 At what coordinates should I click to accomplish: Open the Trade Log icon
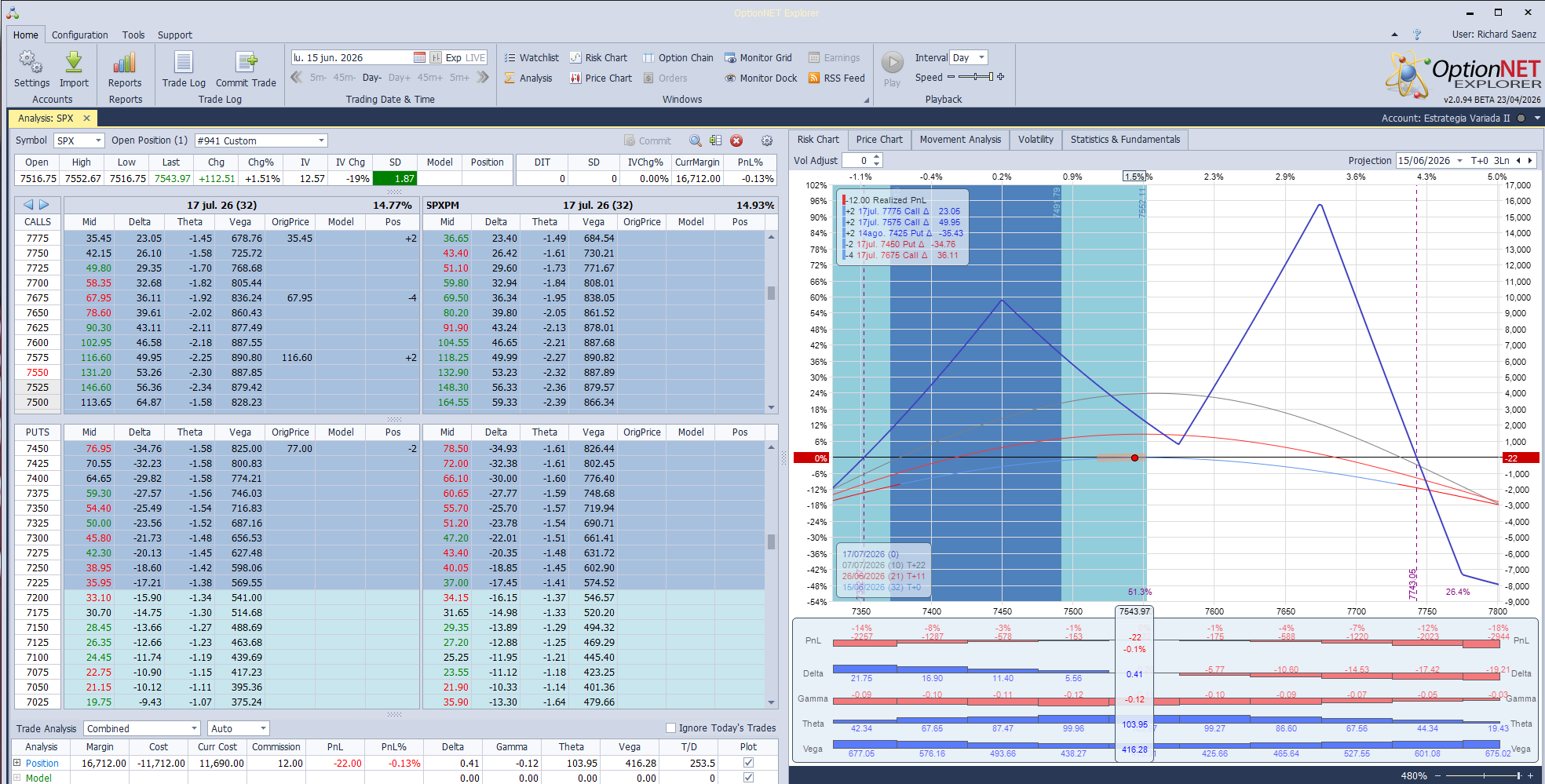pos(184,70)
